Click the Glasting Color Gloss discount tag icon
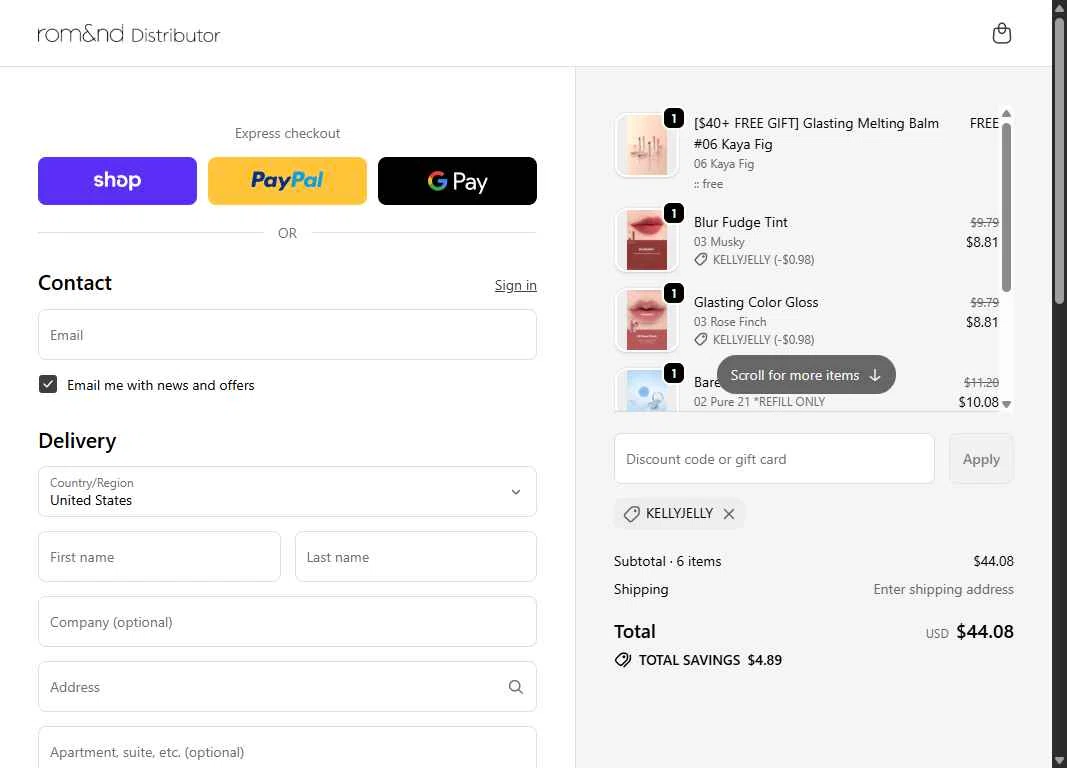The height and width of the screenshot is (768, 1067). 701,339
